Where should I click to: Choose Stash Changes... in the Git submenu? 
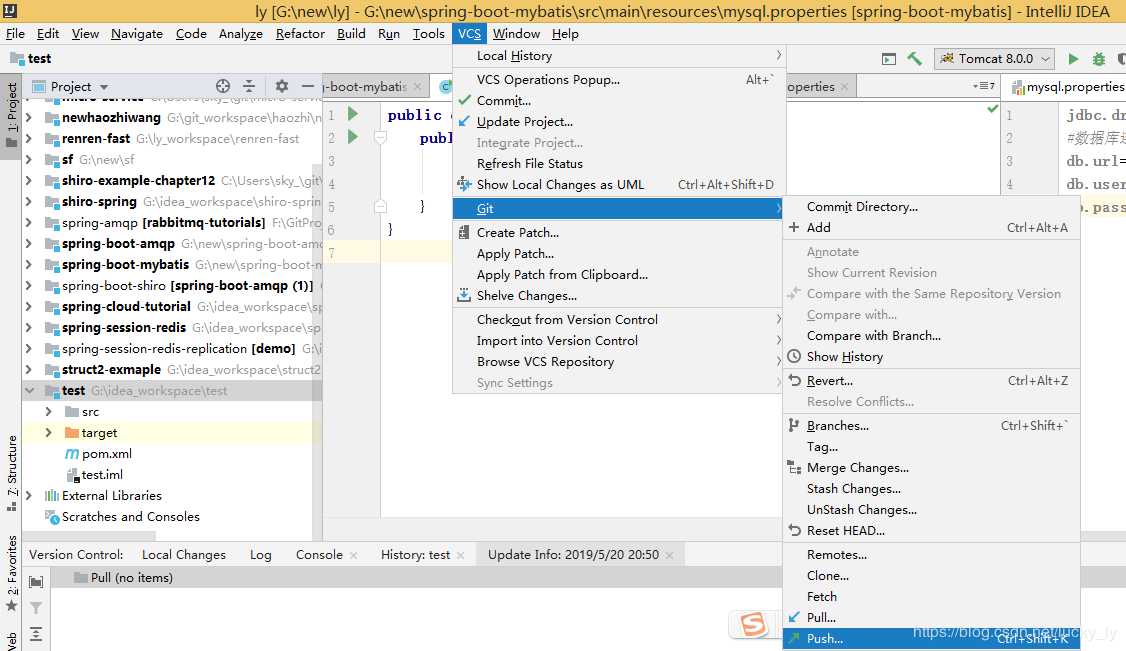[931, 489]
